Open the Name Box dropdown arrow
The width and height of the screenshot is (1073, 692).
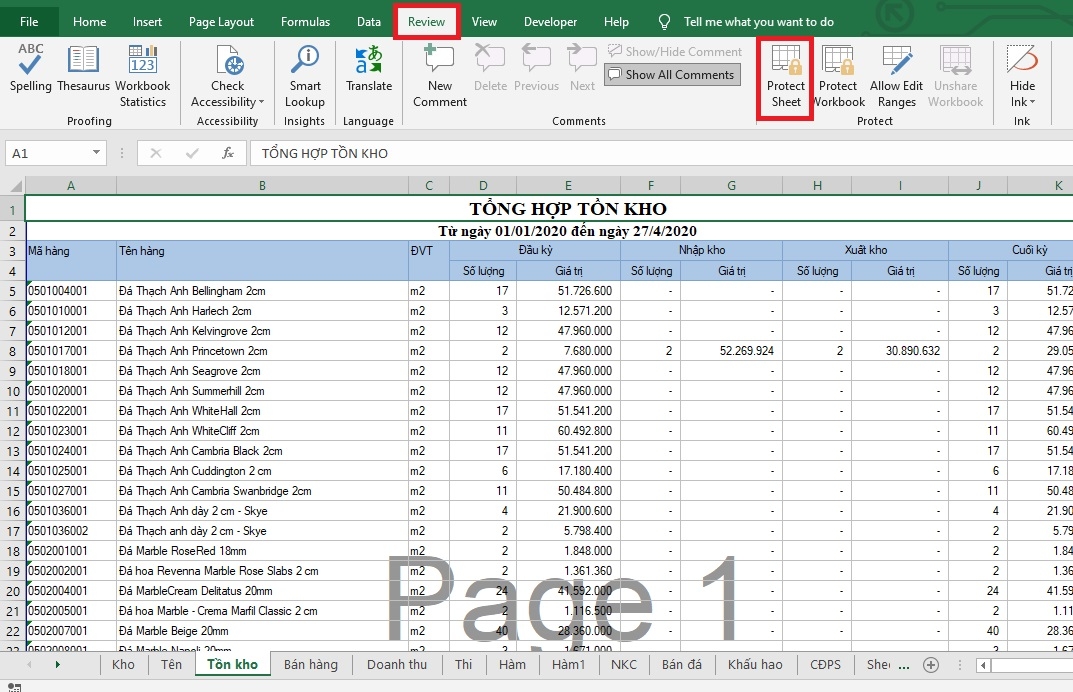97,153
